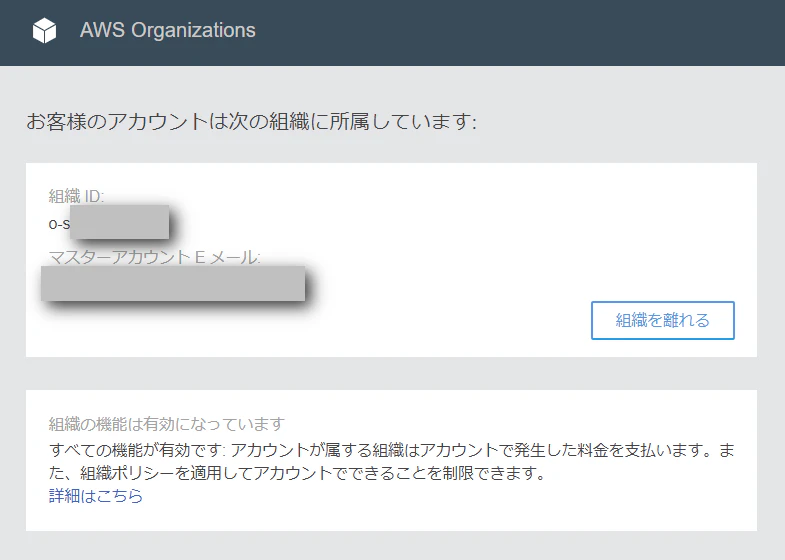Click the 組織の機能は有効になっています heading
This screenshot has width=785, height=560.
pyautogui.click(x=167, y=424)
